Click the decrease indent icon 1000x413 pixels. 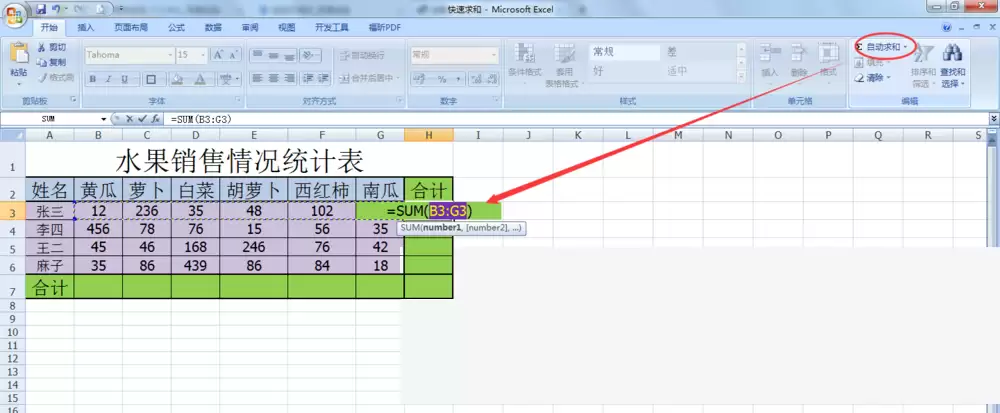pyautogui.click(x=309, y=78)
